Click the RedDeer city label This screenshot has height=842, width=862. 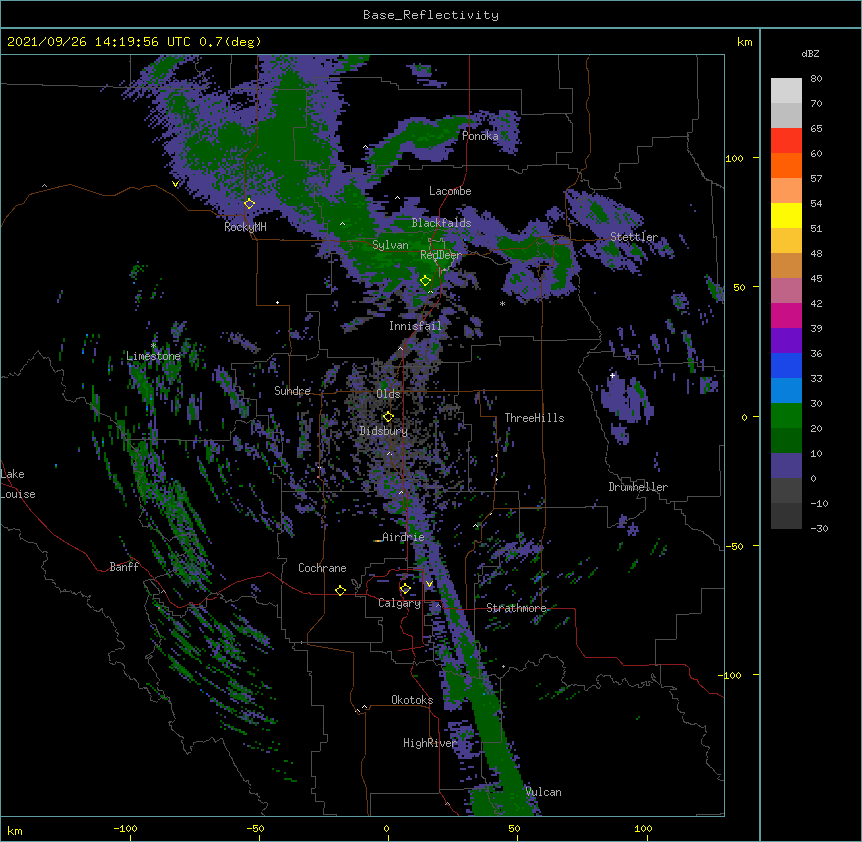[441, 255]
